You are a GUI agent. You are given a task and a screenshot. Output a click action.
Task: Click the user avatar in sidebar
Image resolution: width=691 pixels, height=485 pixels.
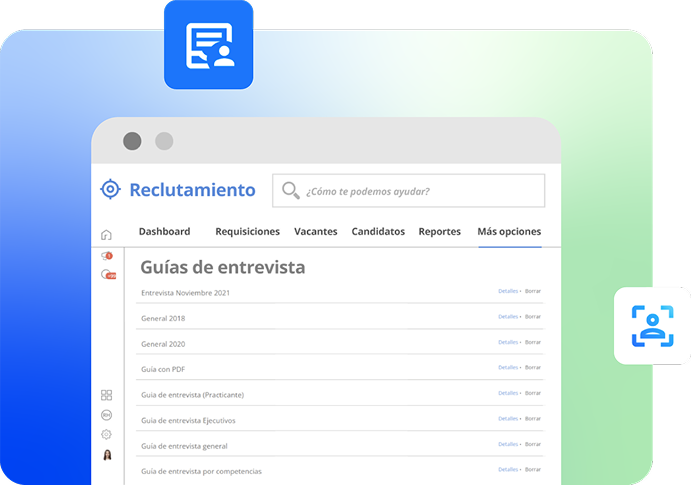click(x=107, y=455)
